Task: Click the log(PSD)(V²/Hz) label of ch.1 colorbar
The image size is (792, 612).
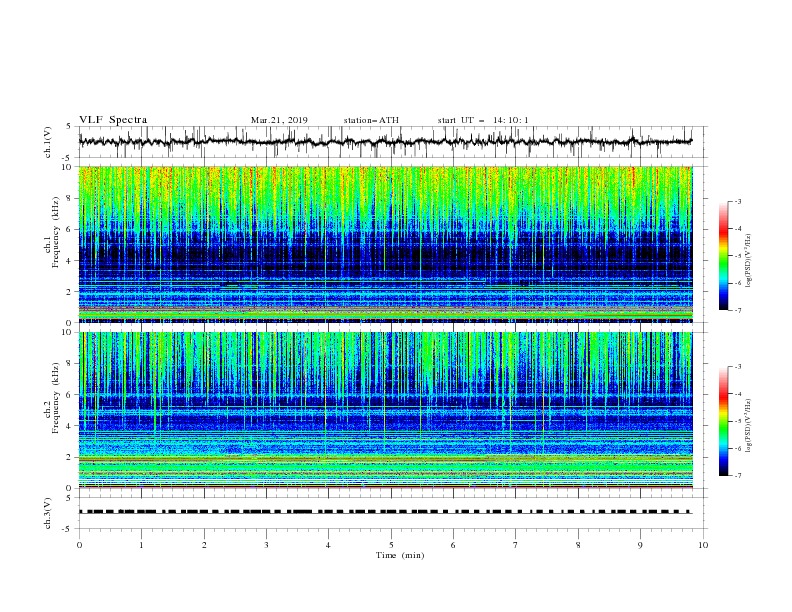Action: click(x=749, y=261)
